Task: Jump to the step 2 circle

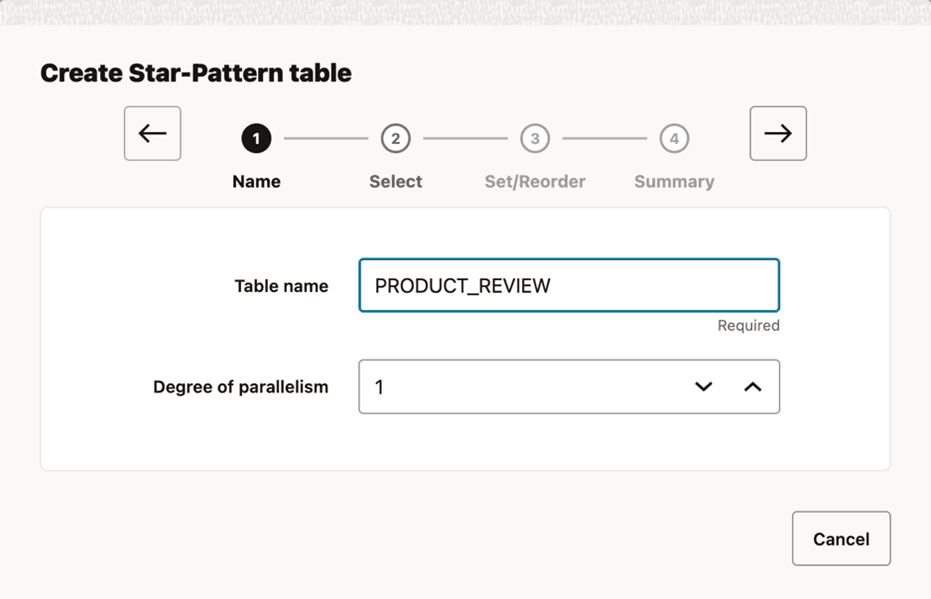Action: 395,139
